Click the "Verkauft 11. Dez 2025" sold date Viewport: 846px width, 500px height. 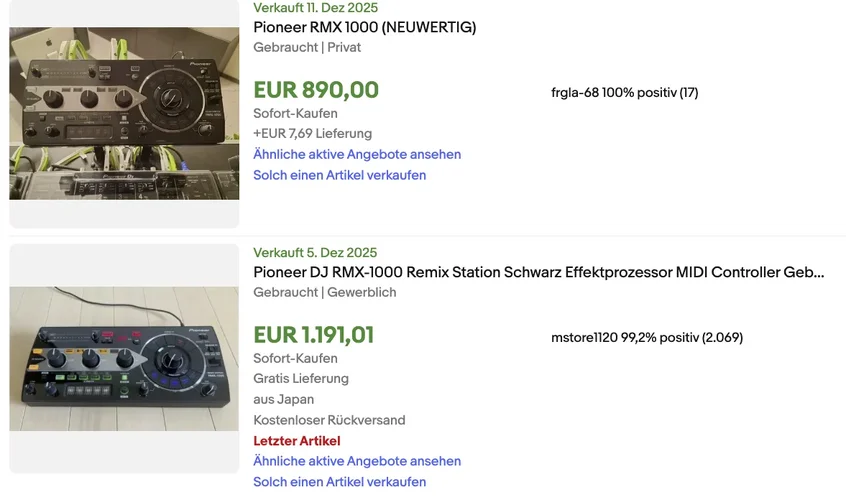point(315,7)
